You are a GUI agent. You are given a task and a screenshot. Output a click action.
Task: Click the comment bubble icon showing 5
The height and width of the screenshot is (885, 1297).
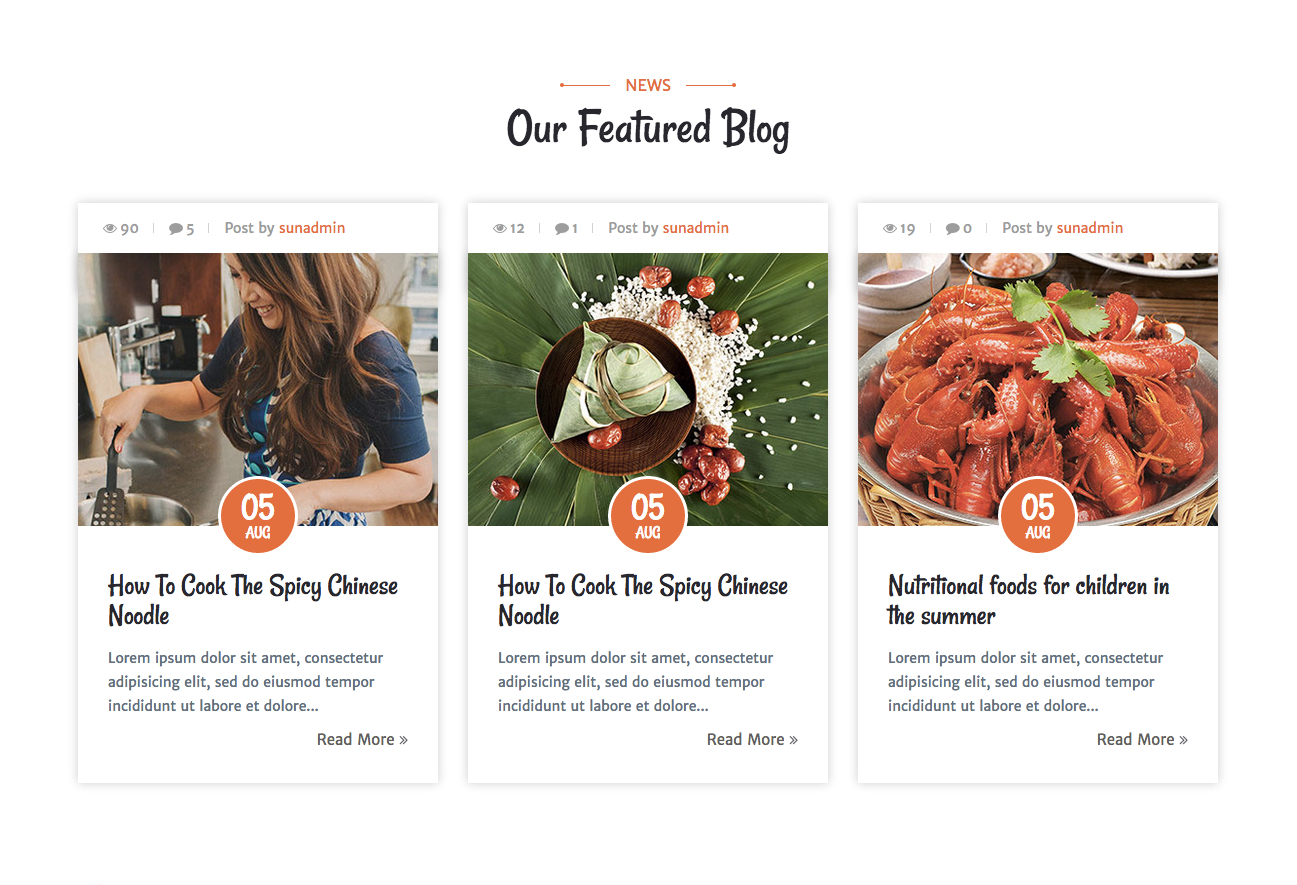(176, 228)
